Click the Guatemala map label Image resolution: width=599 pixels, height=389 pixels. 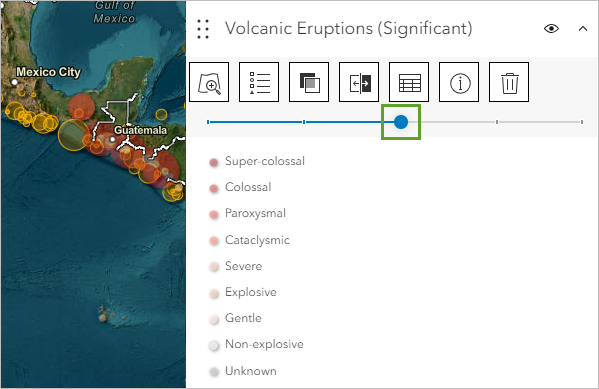pyautogui.click(x=140, y=130)
